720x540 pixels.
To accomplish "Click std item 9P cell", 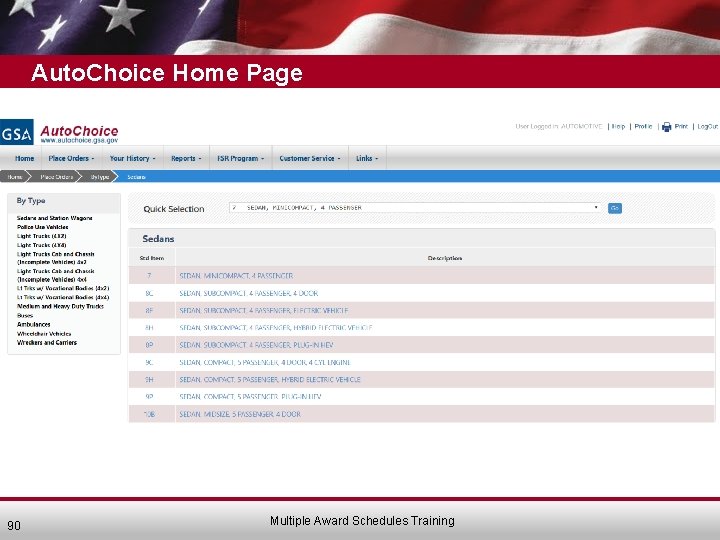I will pos(152,396).
